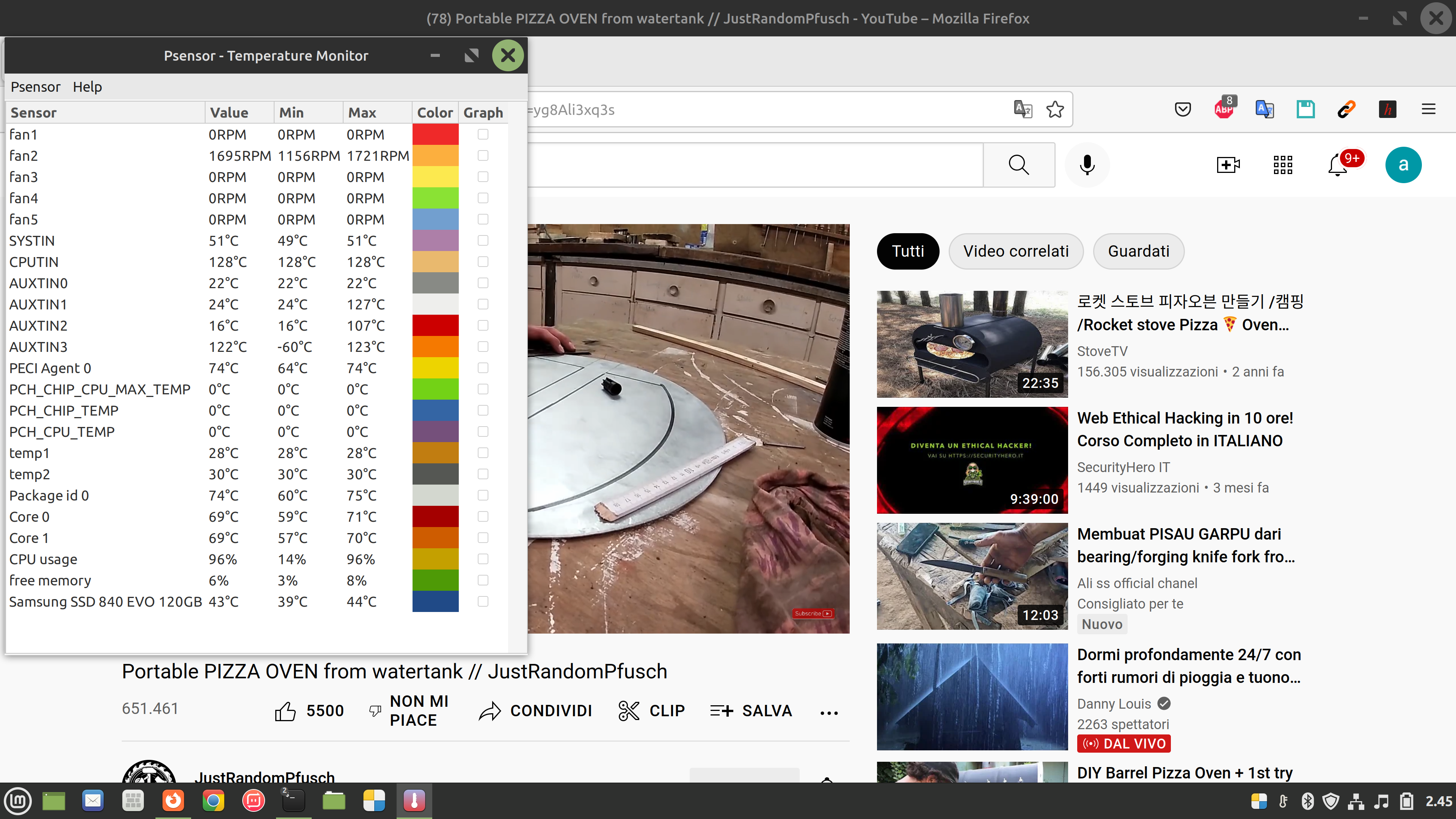The width and height of the screenshot is (1456, 819).
Task: Select the Video correlati filter chip
Action: 1016,251
